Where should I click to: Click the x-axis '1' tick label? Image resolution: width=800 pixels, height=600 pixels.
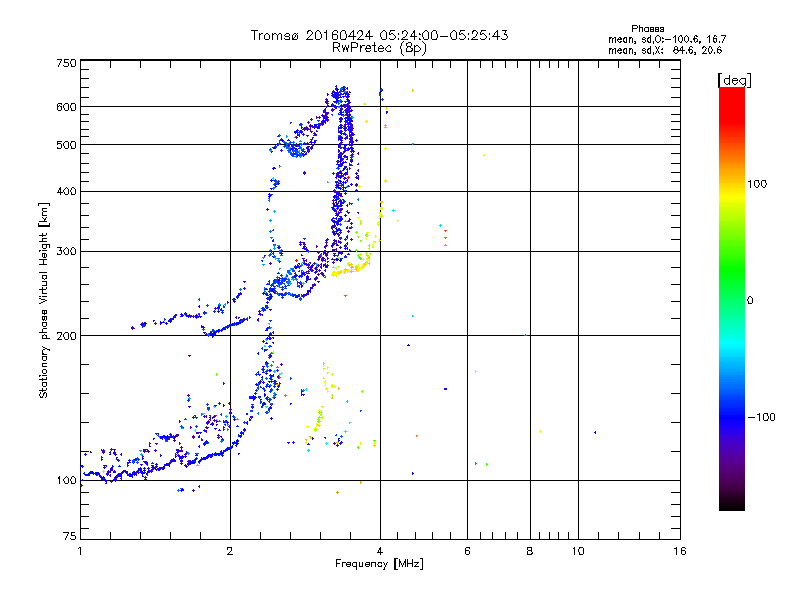point(80,551)
